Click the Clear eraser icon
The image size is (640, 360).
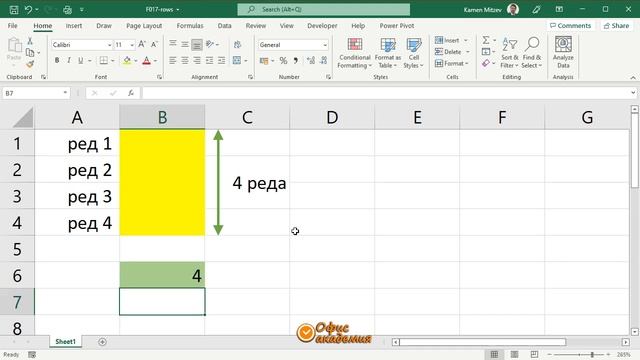(486, 63)
